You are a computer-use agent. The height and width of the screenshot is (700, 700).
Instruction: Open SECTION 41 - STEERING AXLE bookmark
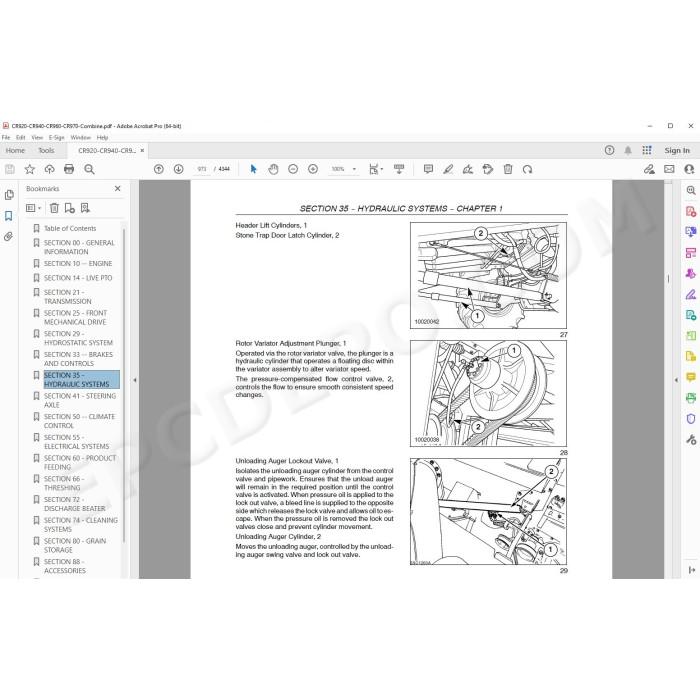click(x=79, y=400)
